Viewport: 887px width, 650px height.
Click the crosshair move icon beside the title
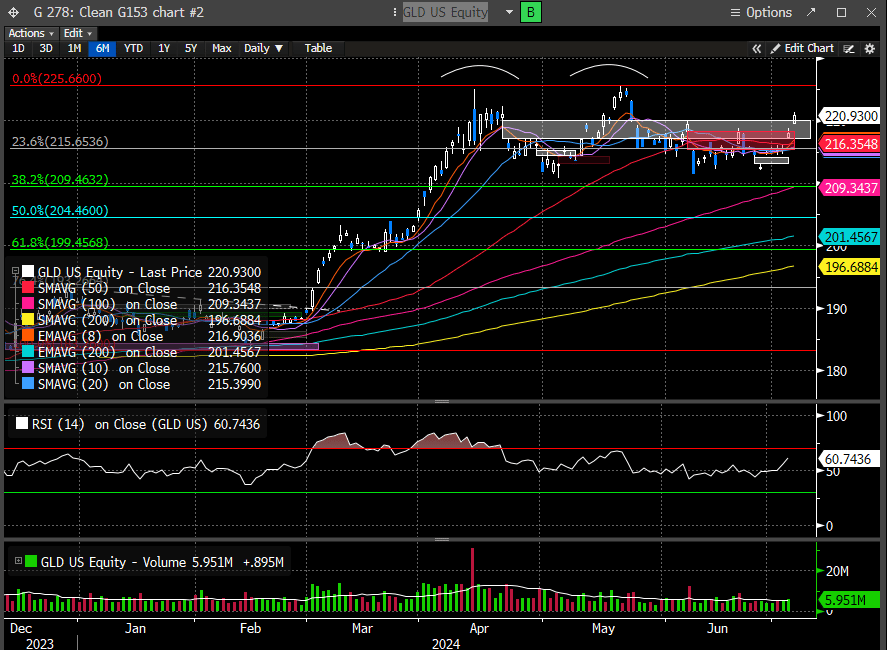tap(13, 12)
